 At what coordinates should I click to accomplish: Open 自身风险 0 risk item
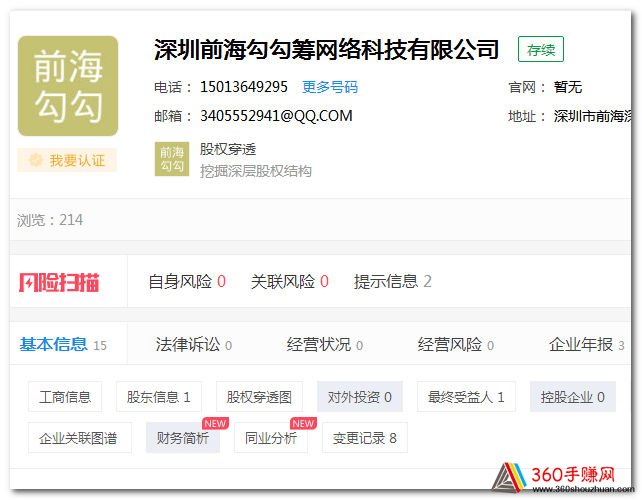point(187,281)
